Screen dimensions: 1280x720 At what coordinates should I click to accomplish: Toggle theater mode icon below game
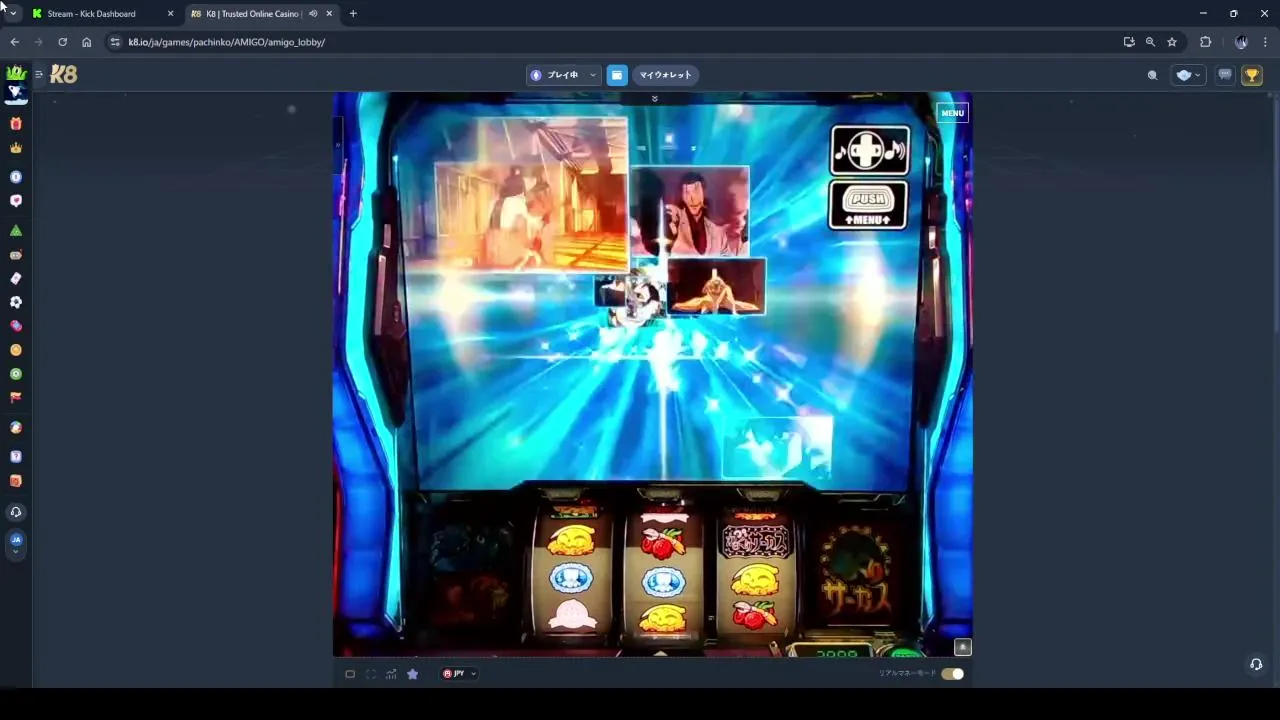pyautogui.click(x=350, y=674)
